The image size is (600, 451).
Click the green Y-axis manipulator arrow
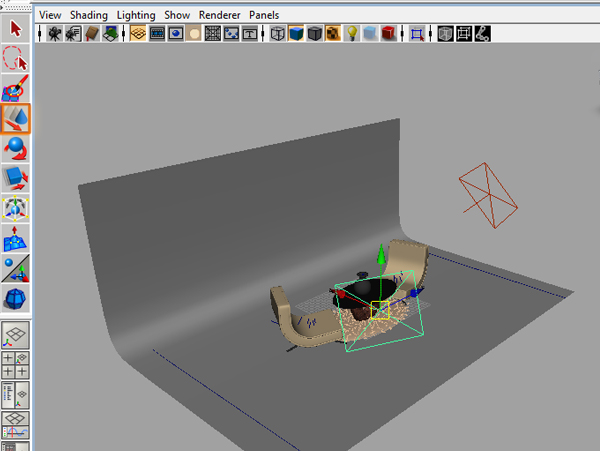coord(381,255)
